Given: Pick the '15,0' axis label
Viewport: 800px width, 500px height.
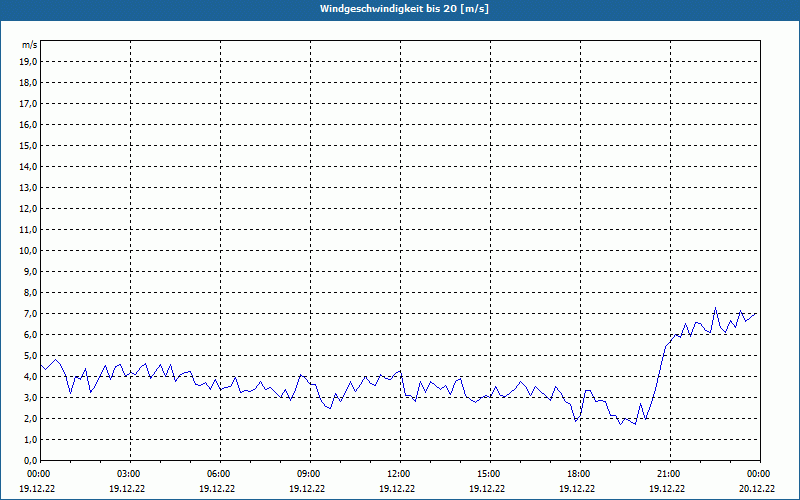Looking at the screenshot, I should pos(28,145).
